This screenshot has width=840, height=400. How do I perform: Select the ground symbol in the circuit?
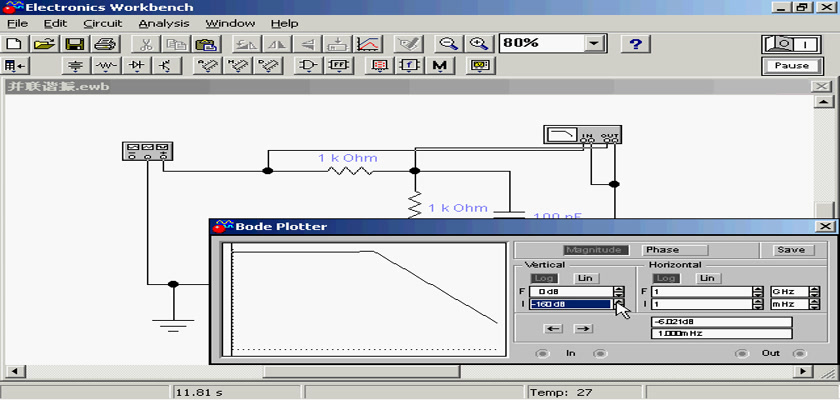[x=173, y=324]
